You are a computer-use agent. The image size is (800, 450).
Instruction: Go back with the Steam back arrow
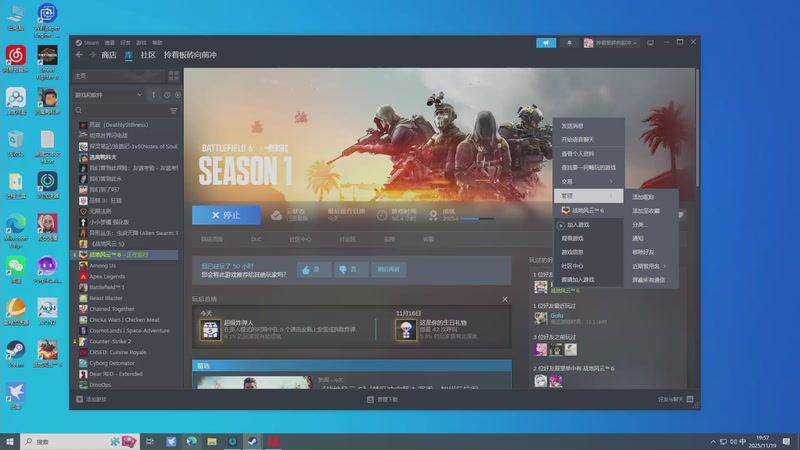tap(79, 55)
